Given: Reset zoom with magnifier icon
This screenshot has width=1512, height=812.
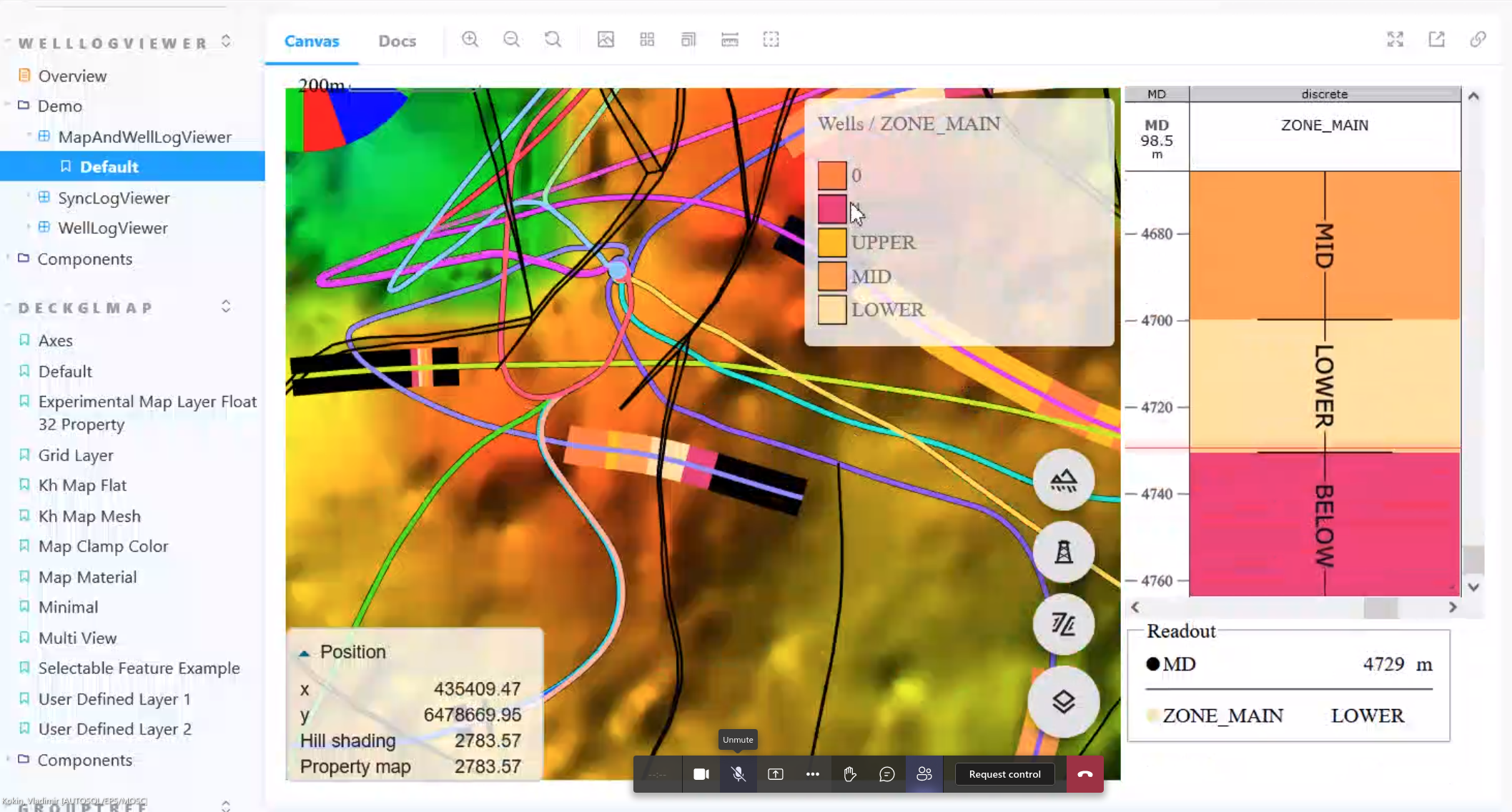Looking at the screenshot, I should tap(553, 40).
